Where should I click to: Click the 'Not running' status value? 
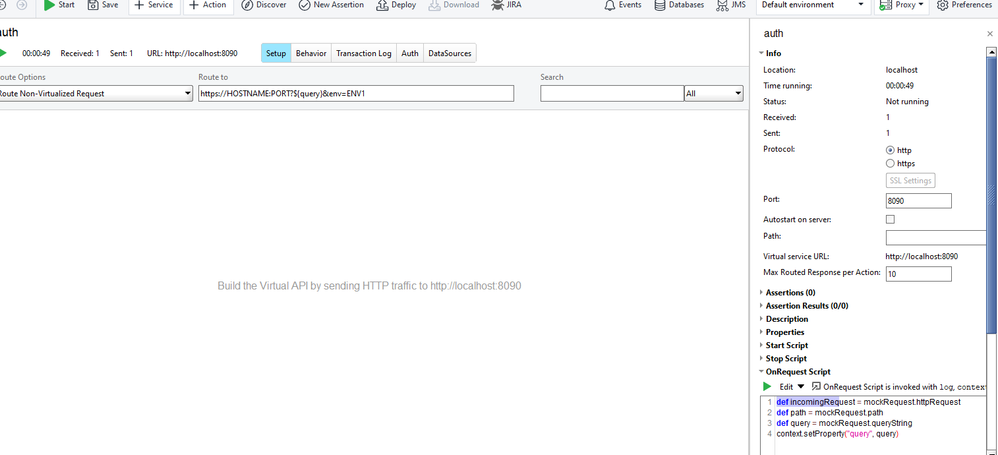coord(907,102)
